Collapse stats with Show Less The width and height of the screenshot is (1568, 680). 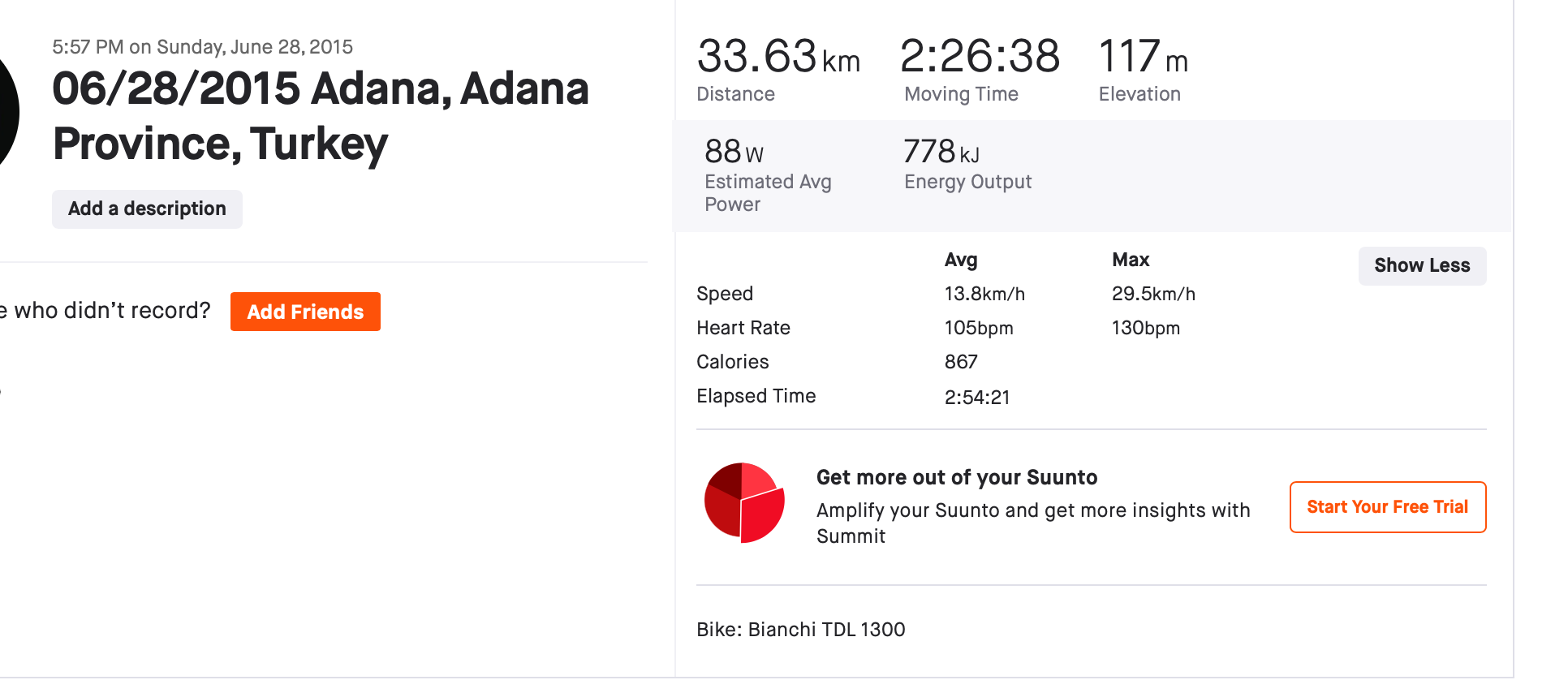(x=1422, y=266)
